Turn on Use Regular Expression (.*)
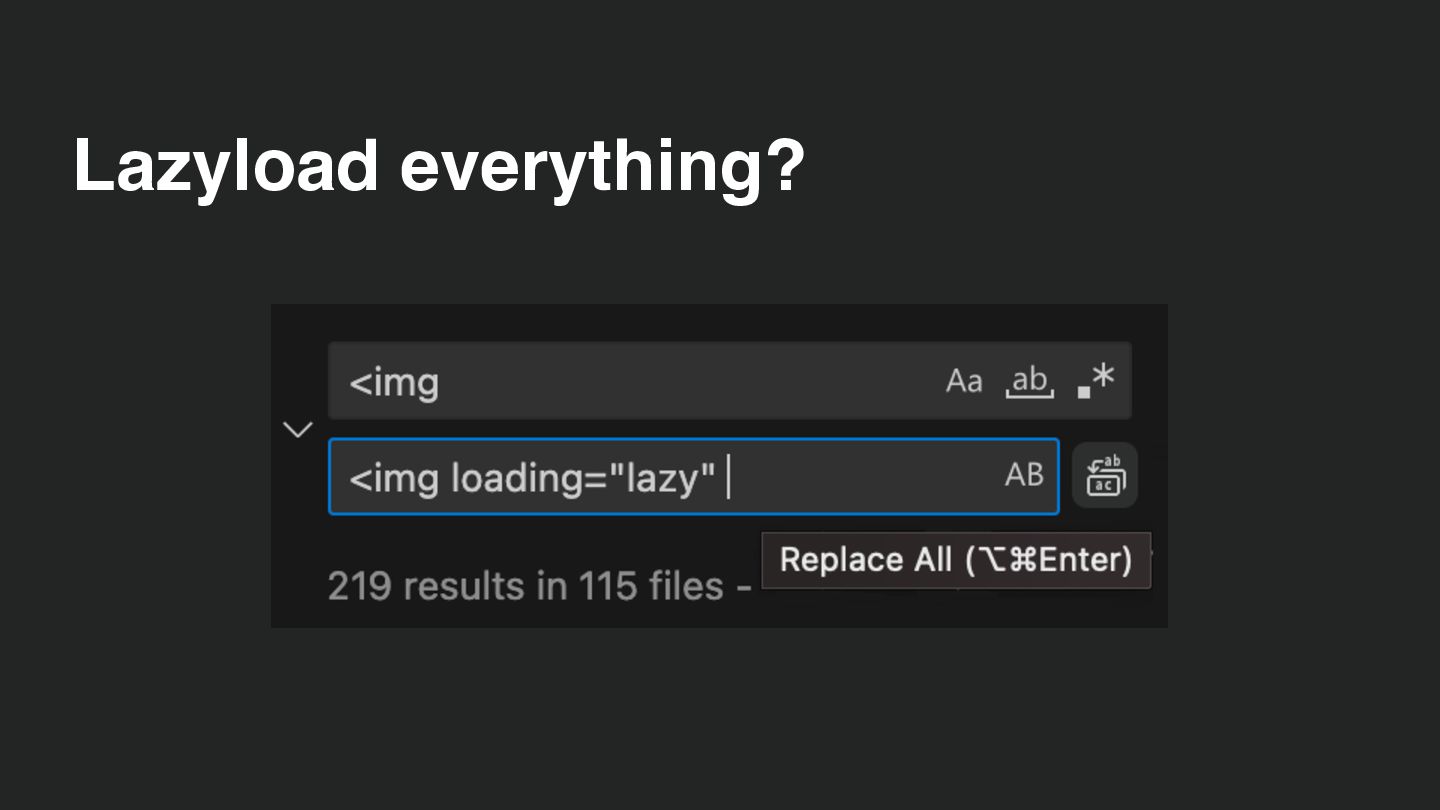 1096,381
